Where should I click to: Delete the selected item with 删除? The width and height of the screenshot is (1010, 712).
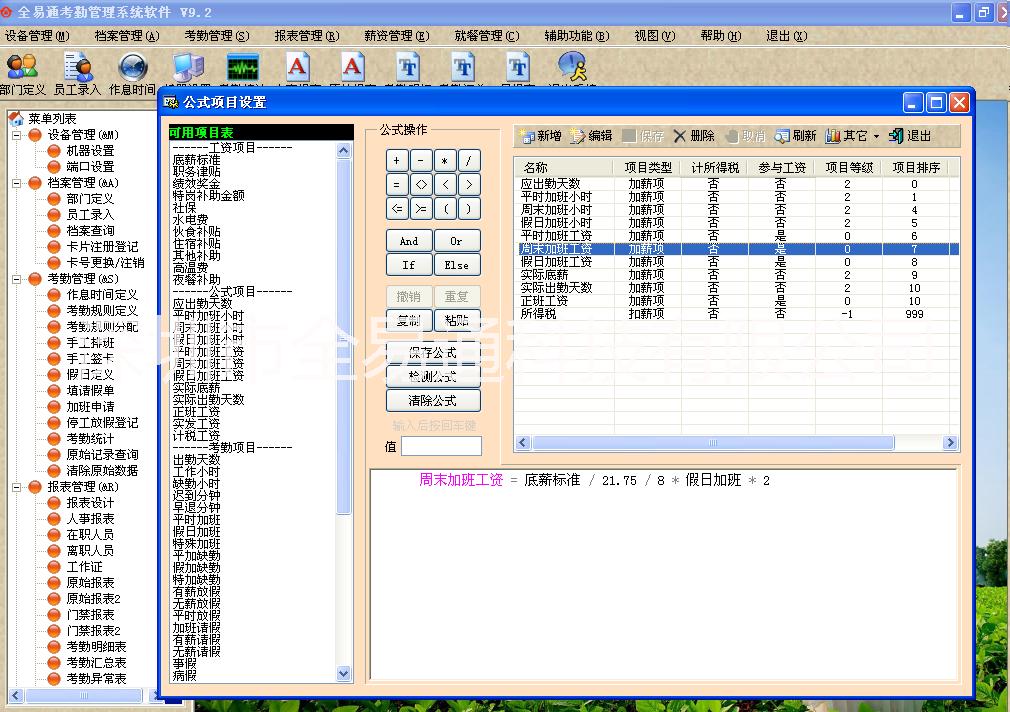pos(693,136)
